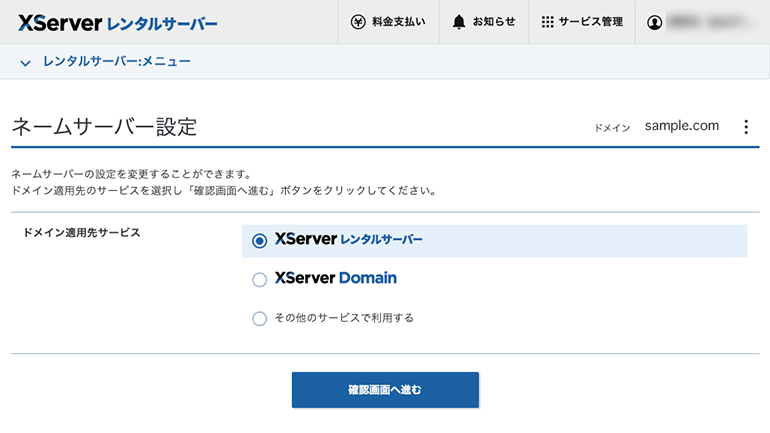The width and height of the screenshot is (770, 433).
Task: Select その他のサービスで利用する radio option
Action: [259, 319]
